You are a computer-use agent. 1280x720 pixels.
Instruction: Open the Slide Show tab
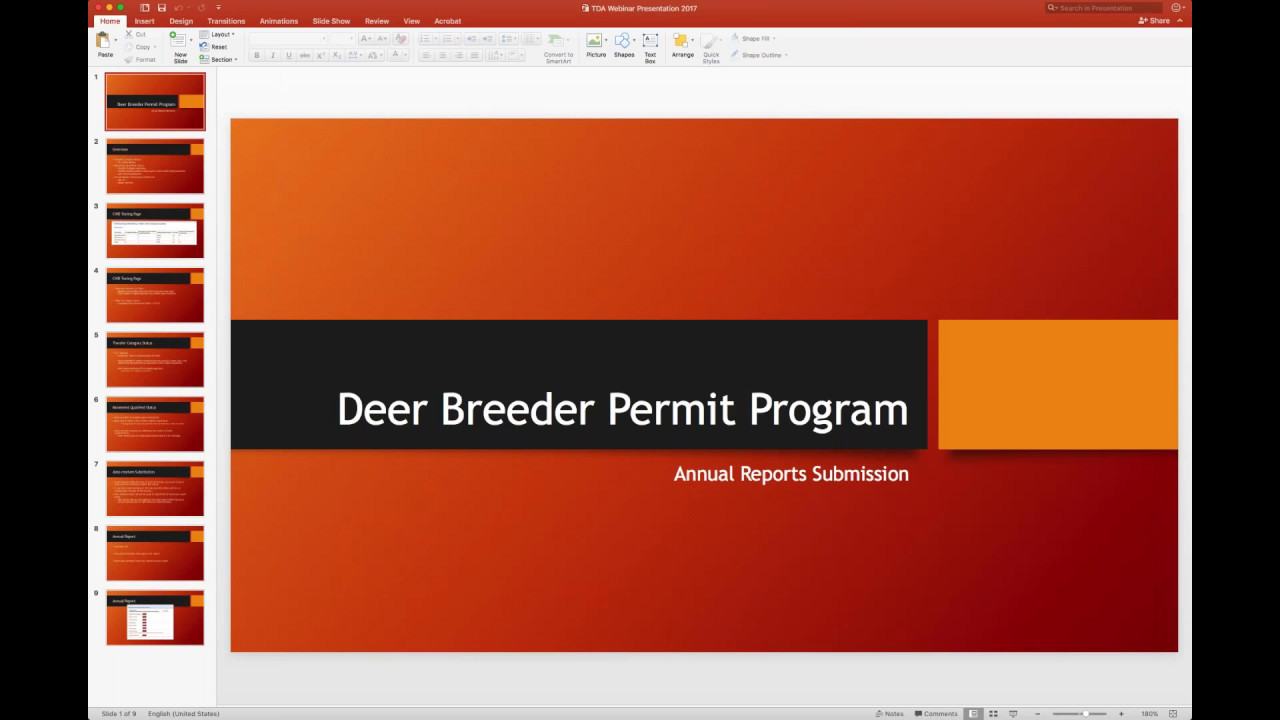pos(331,21)
